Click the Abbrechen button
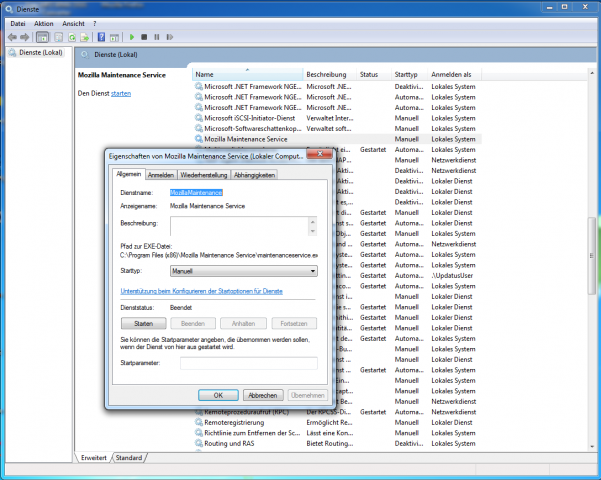601x480 pixels. tap(263, 395)
